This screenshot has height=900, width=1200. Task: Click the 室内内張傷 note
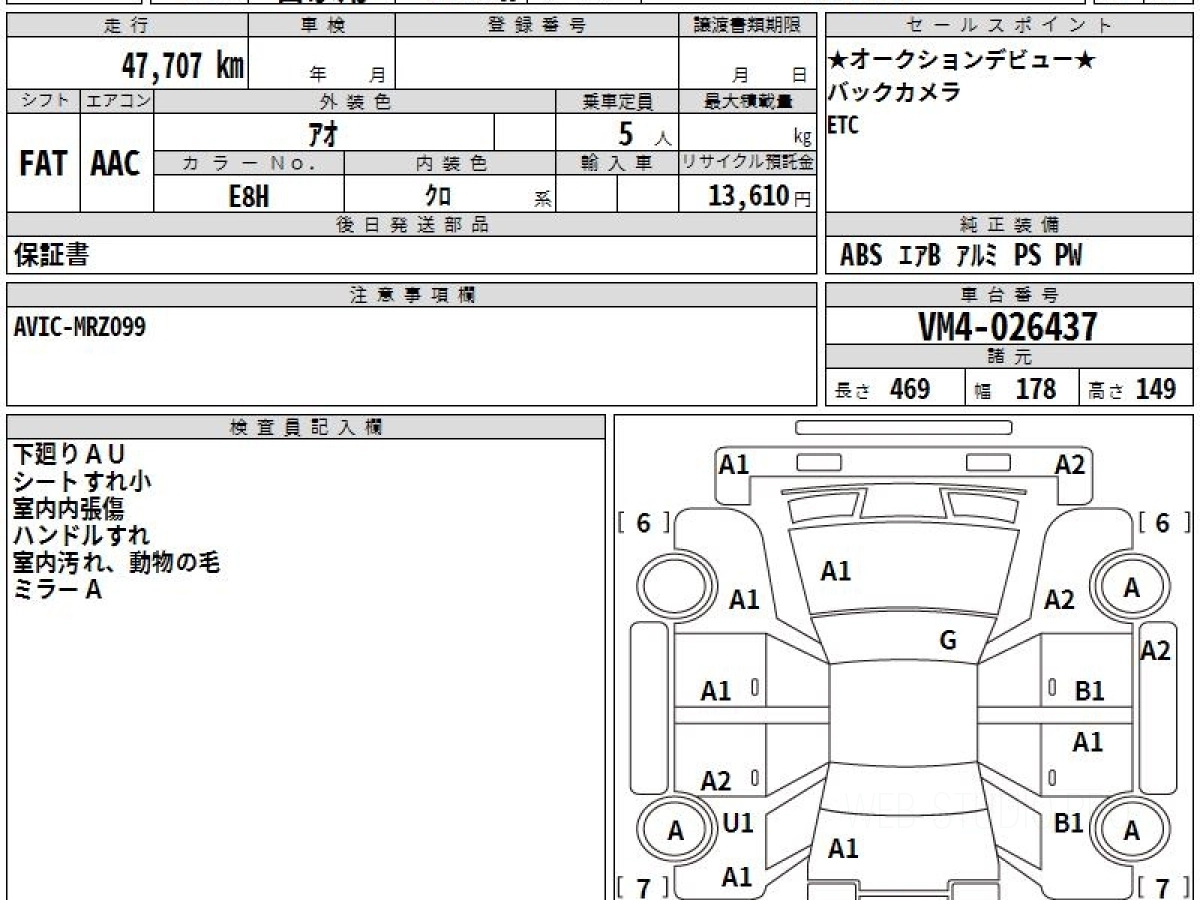pos(68,508)
